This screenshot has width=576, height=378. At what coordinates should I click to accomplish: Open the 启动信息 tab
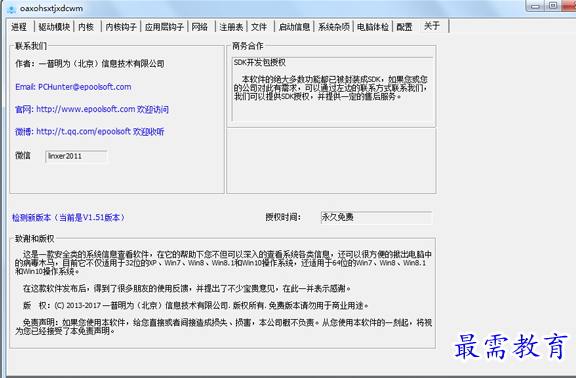tap(294, 27)
